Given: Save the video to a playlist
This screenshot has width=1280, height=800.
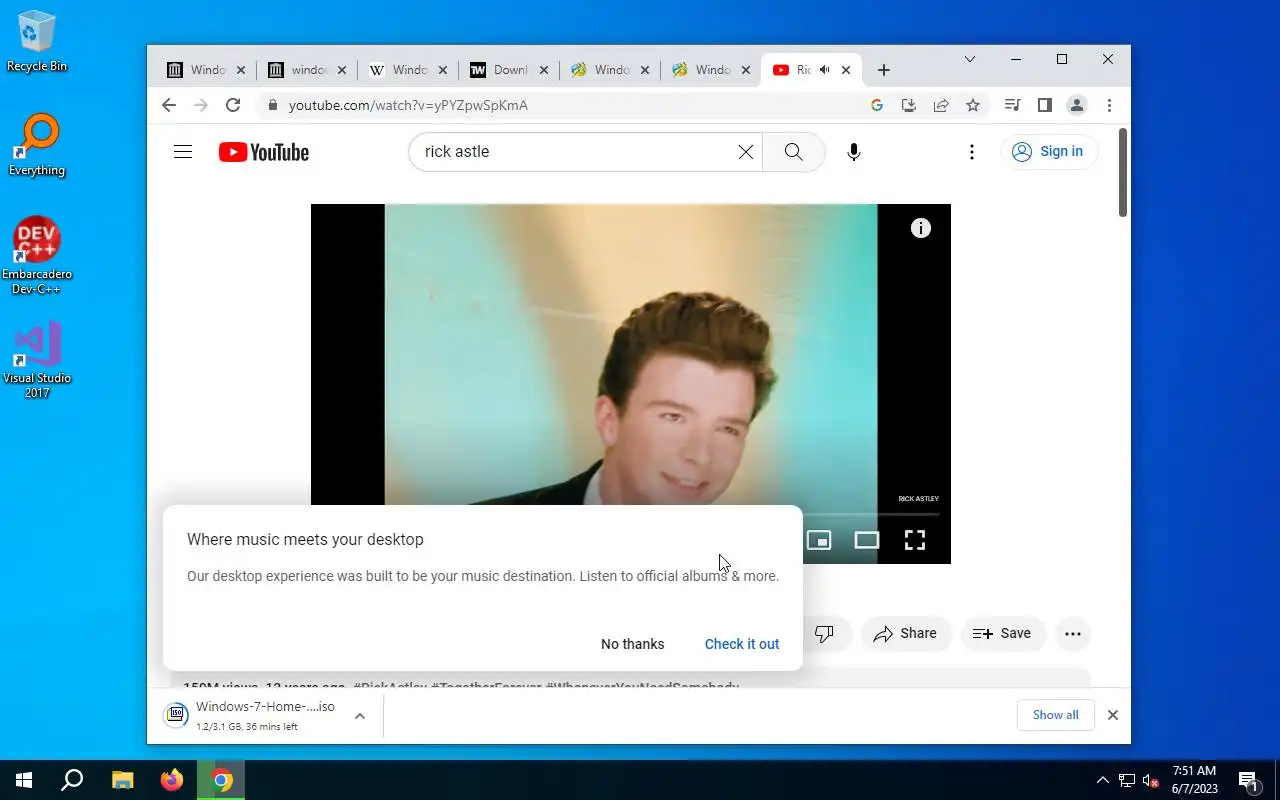Looking at the screenshot, I should click(1002, 633).
